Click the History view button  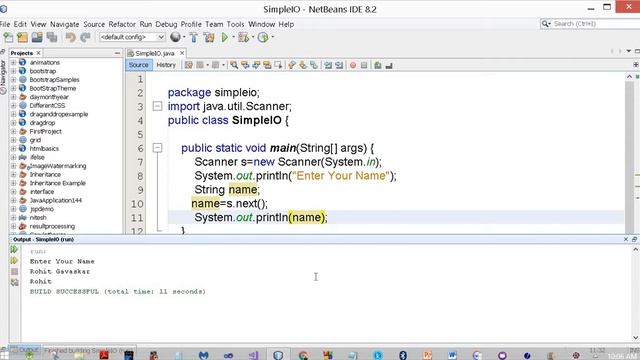166,65
